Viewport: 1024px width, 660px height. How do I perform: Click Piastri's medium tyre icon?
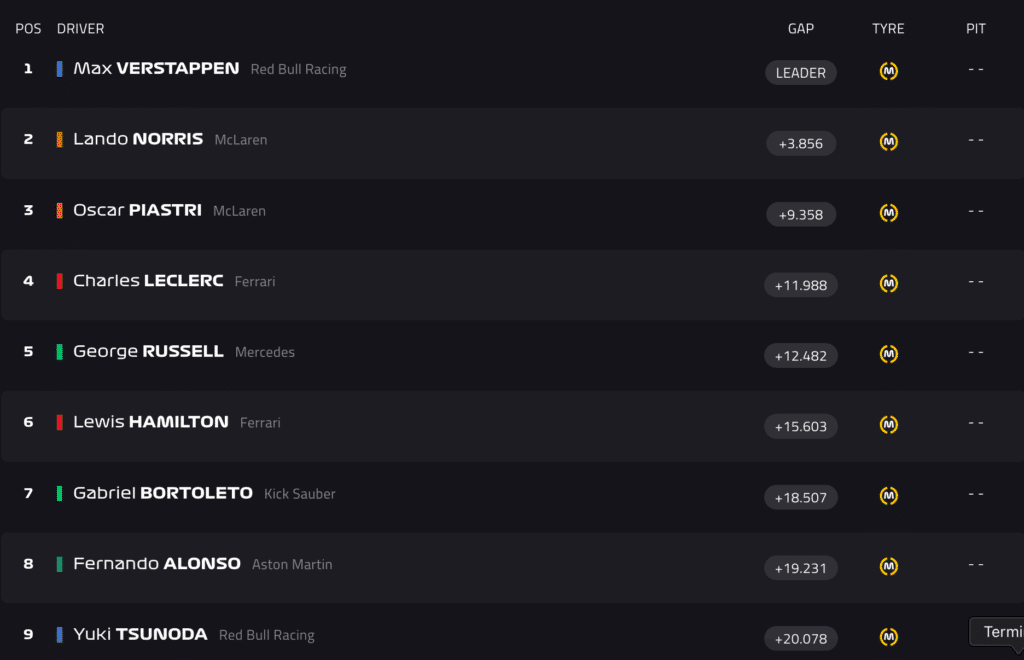click(888, 213)
